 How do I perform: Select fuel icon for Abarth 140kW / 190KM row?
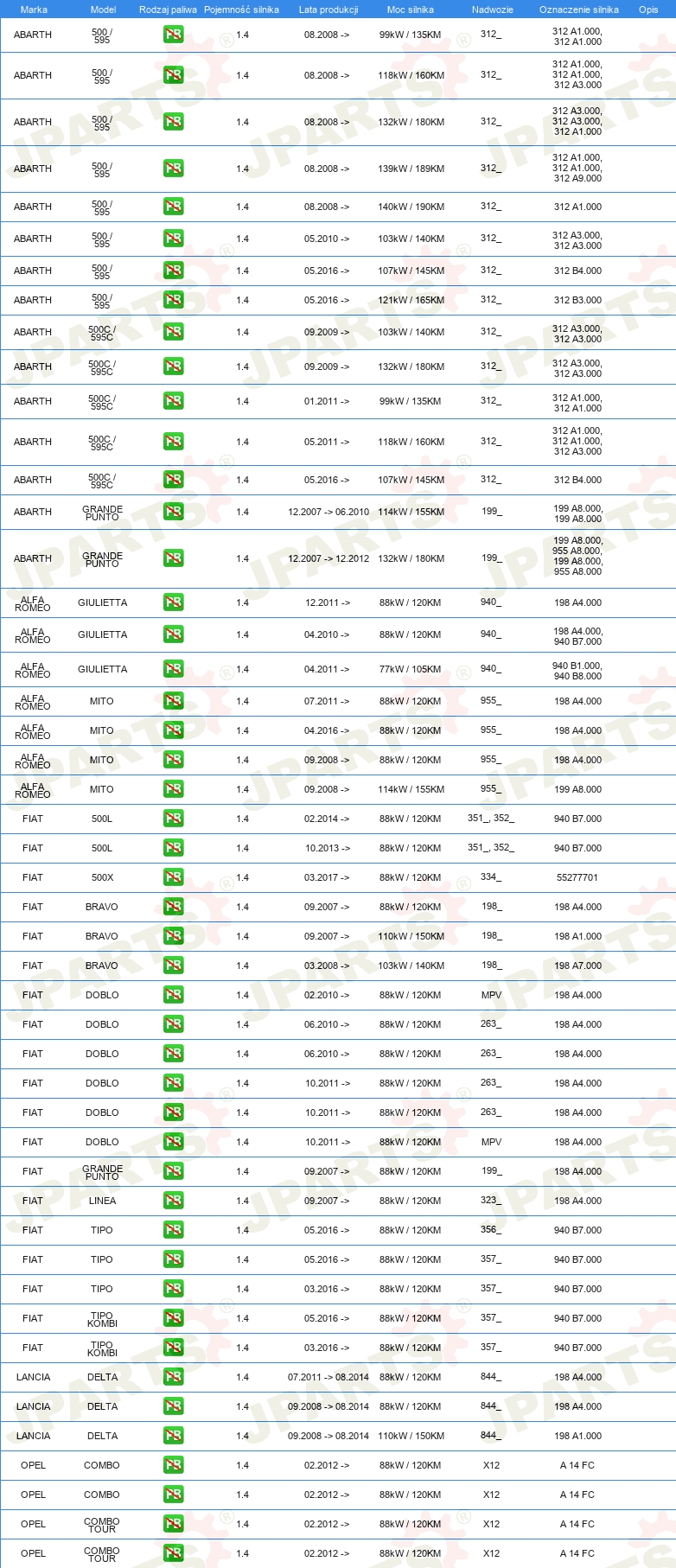174,207
